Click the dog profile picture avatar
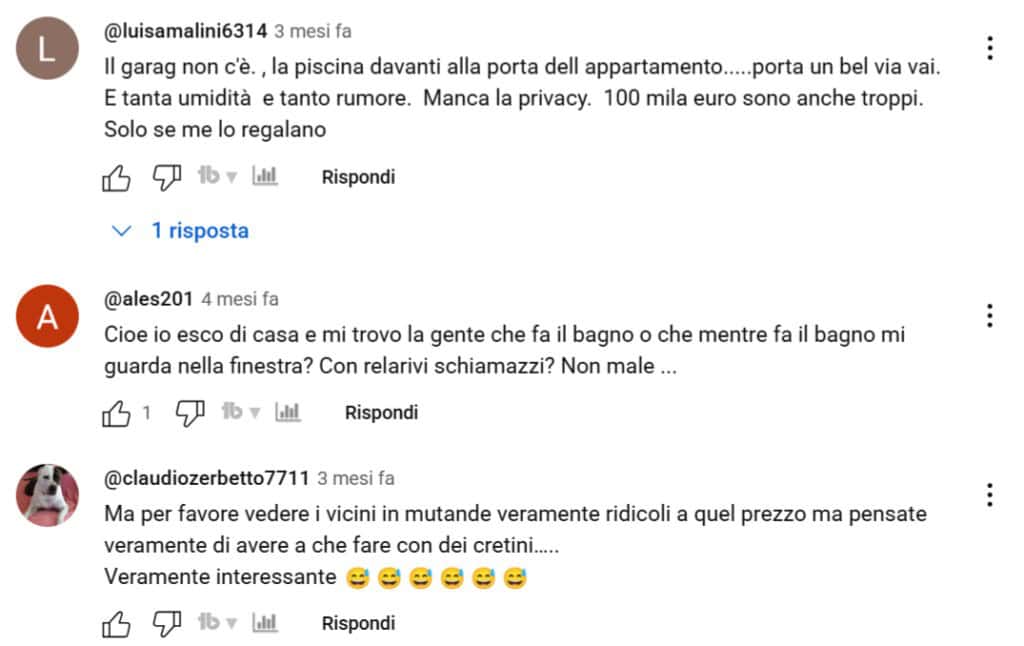This screenshot has width=1024, height=646. pos(47,495)
